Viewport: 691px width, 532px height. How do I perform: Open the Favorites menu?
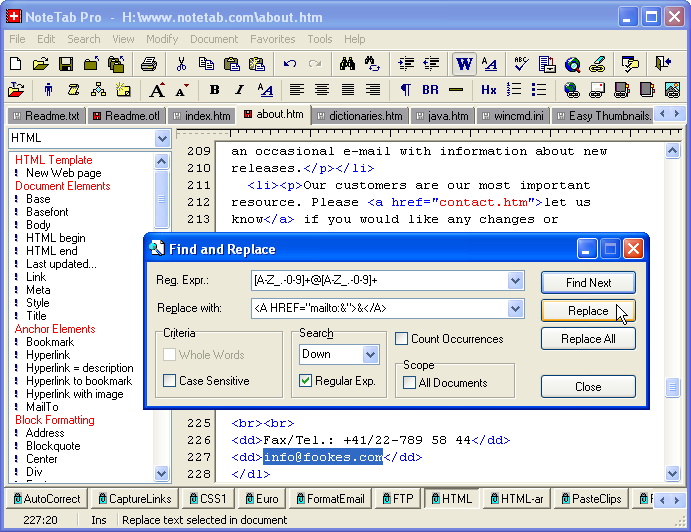tap(273, 39)
